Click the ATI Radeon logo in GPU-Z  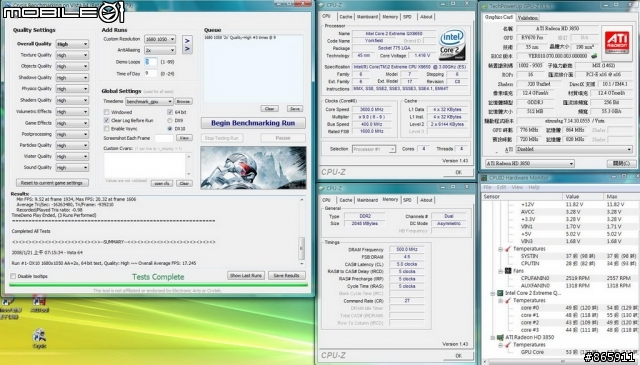tap(617, 42)
